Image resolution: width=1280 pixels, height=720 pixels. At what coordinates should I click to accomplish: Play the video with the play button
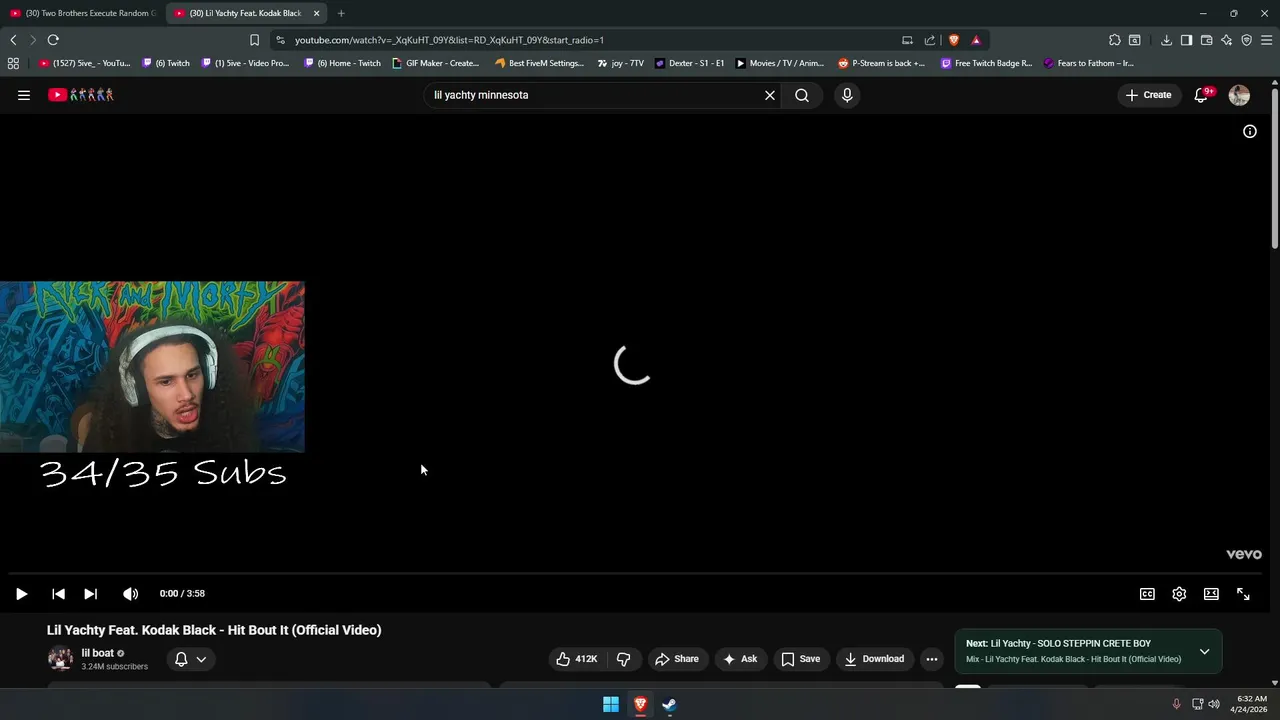[21, 594]
